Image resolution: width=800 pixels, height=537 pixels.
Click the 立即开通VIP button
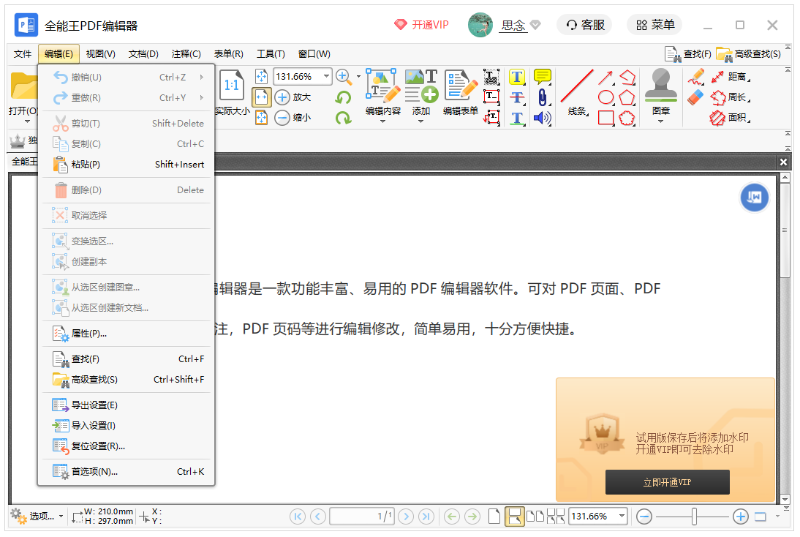667,482
